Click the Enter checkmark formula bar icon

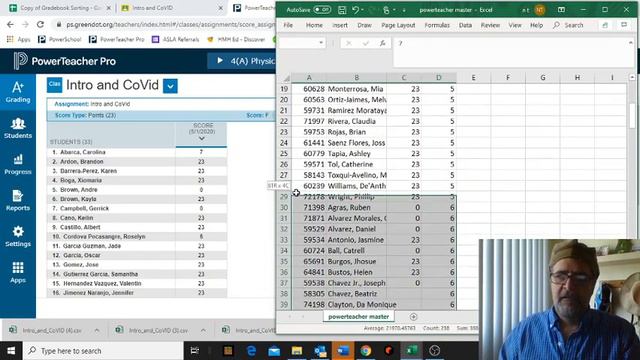click(x=366, y=43)
